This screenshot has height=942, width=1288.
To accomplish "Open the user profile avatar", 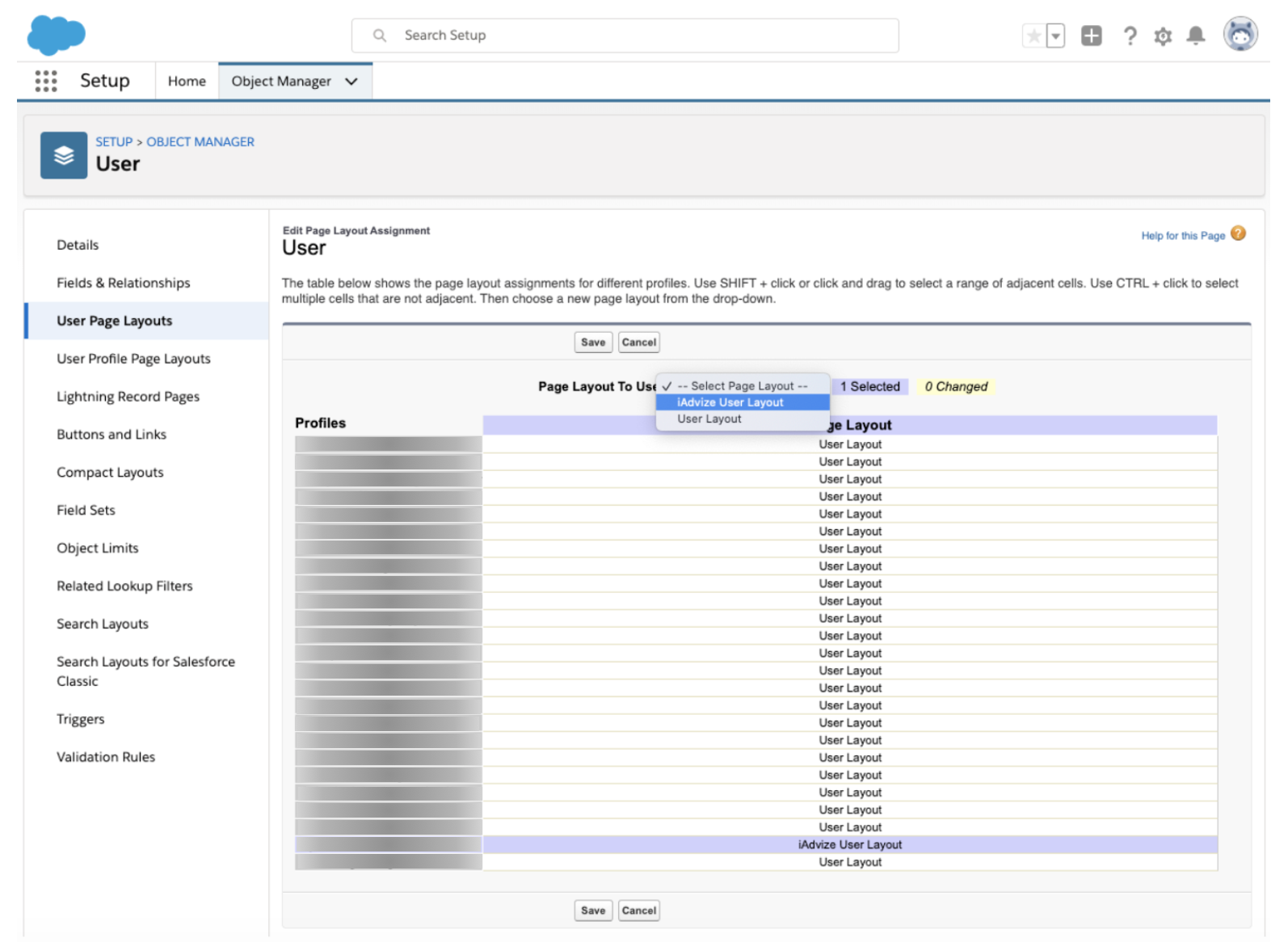I will 1240,35.
